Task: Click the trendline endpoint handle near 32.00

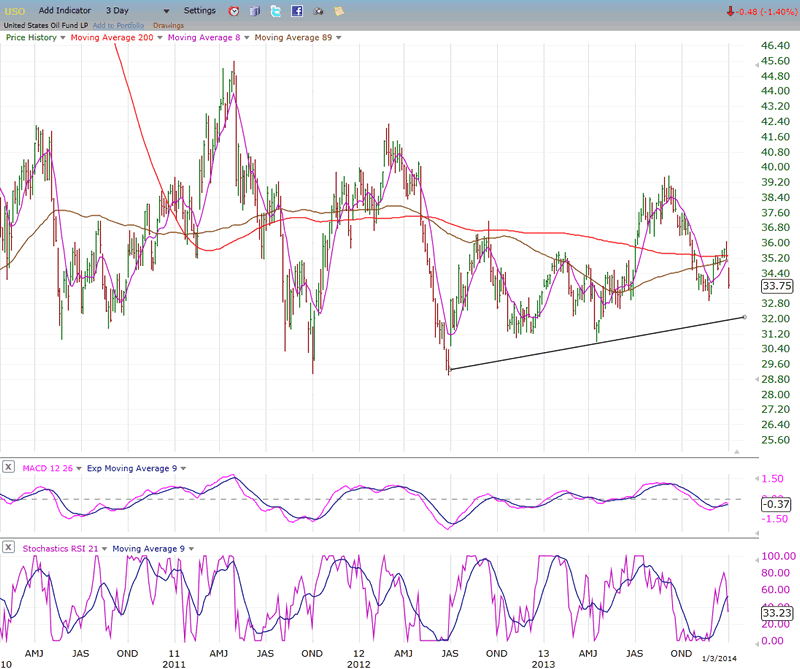Action: 744,317
